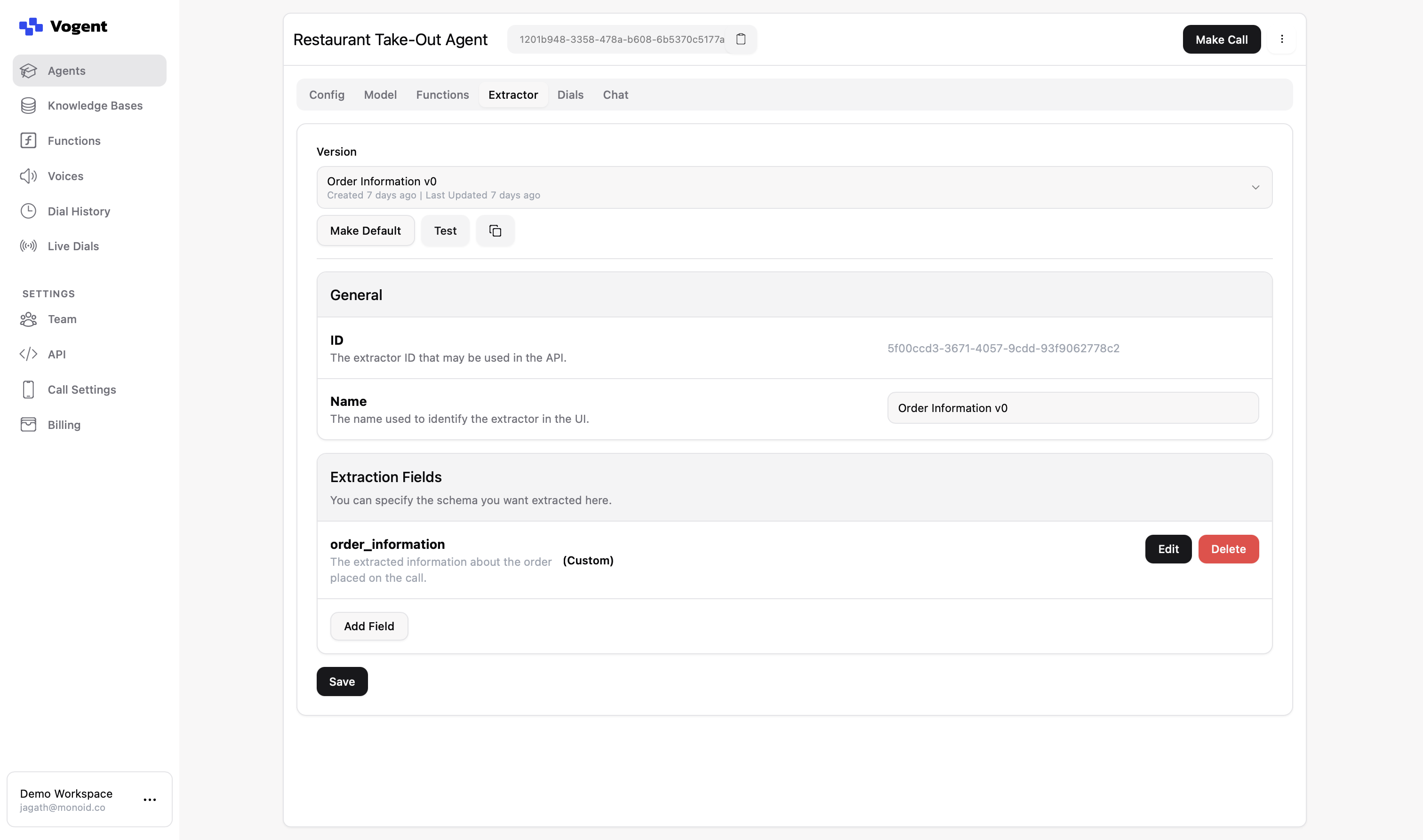The width and height of the screenshot is (1423, 840).
Task: View Live Dials
Action: (x=73, y=246)
